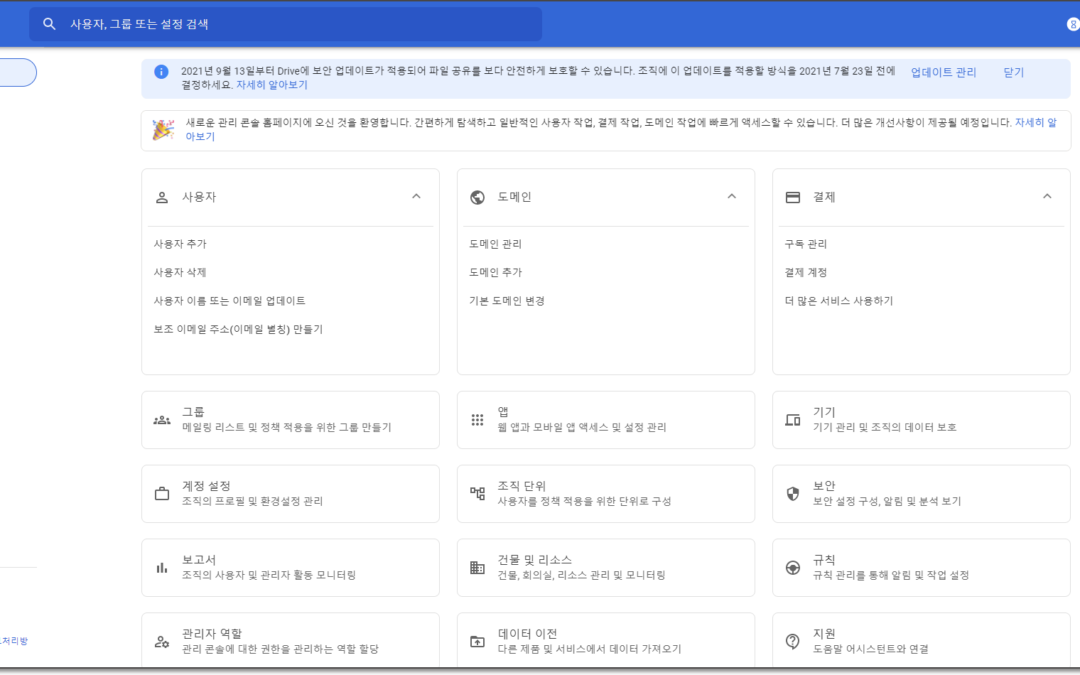Click the 관리자 역할 person-gear icon
The height and width of the screenshot is (675, 1080).
[162, 641]
